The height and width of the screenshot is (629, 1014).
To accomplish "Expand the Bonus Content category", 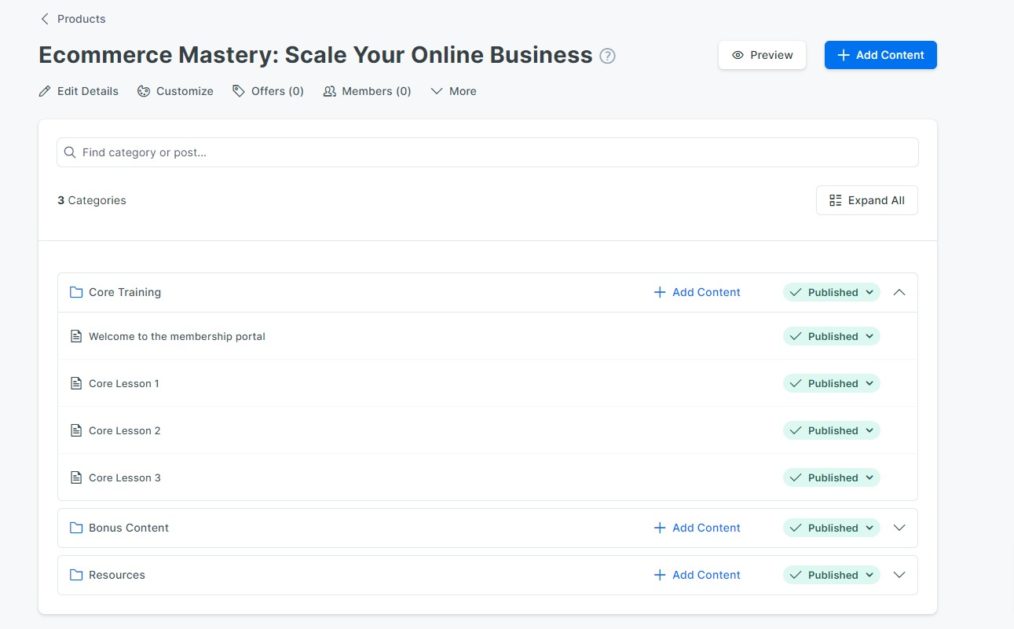I will point(899,528).
